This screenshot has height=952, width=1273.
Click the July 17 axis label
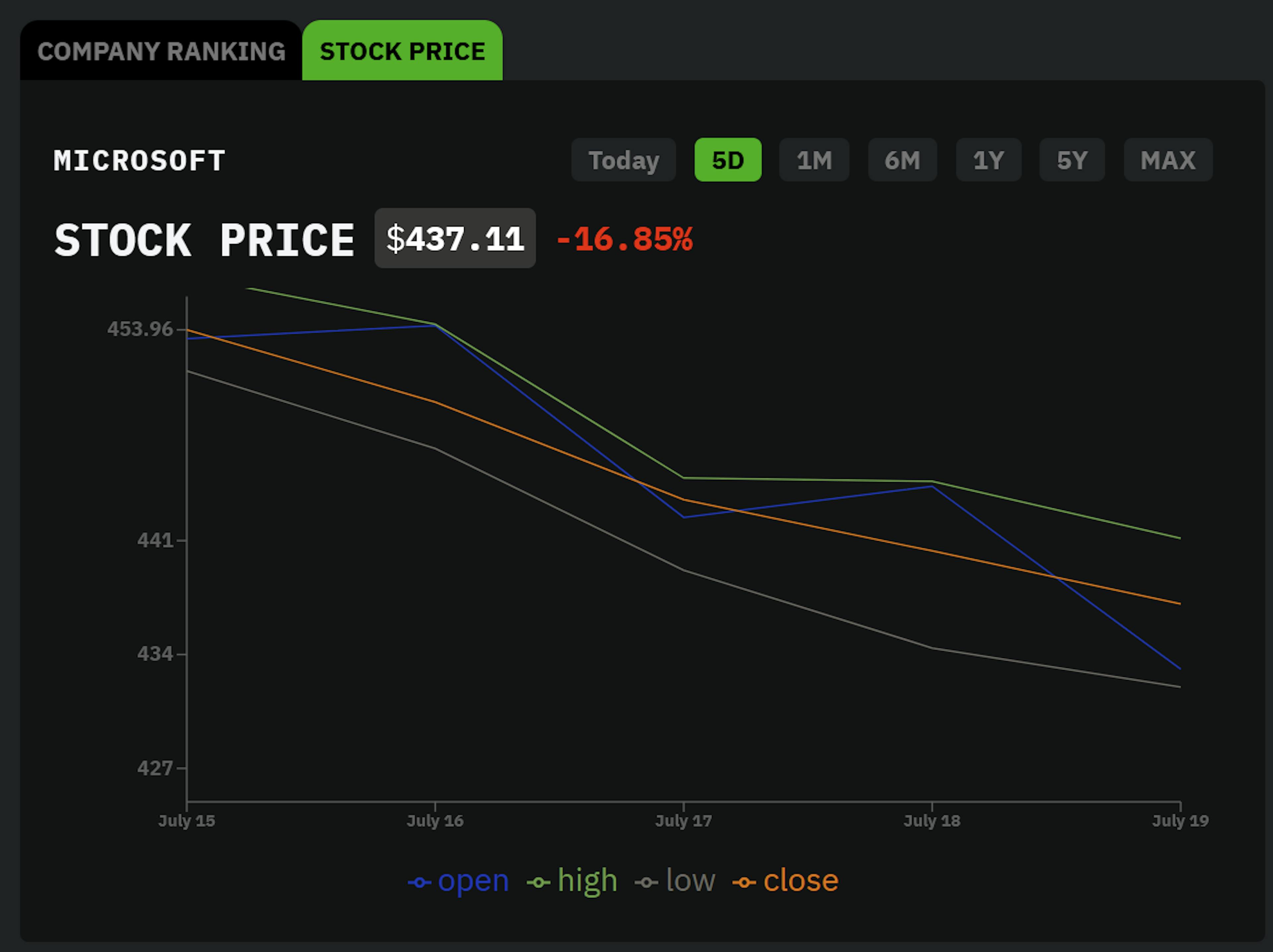(x=683, y=820)
